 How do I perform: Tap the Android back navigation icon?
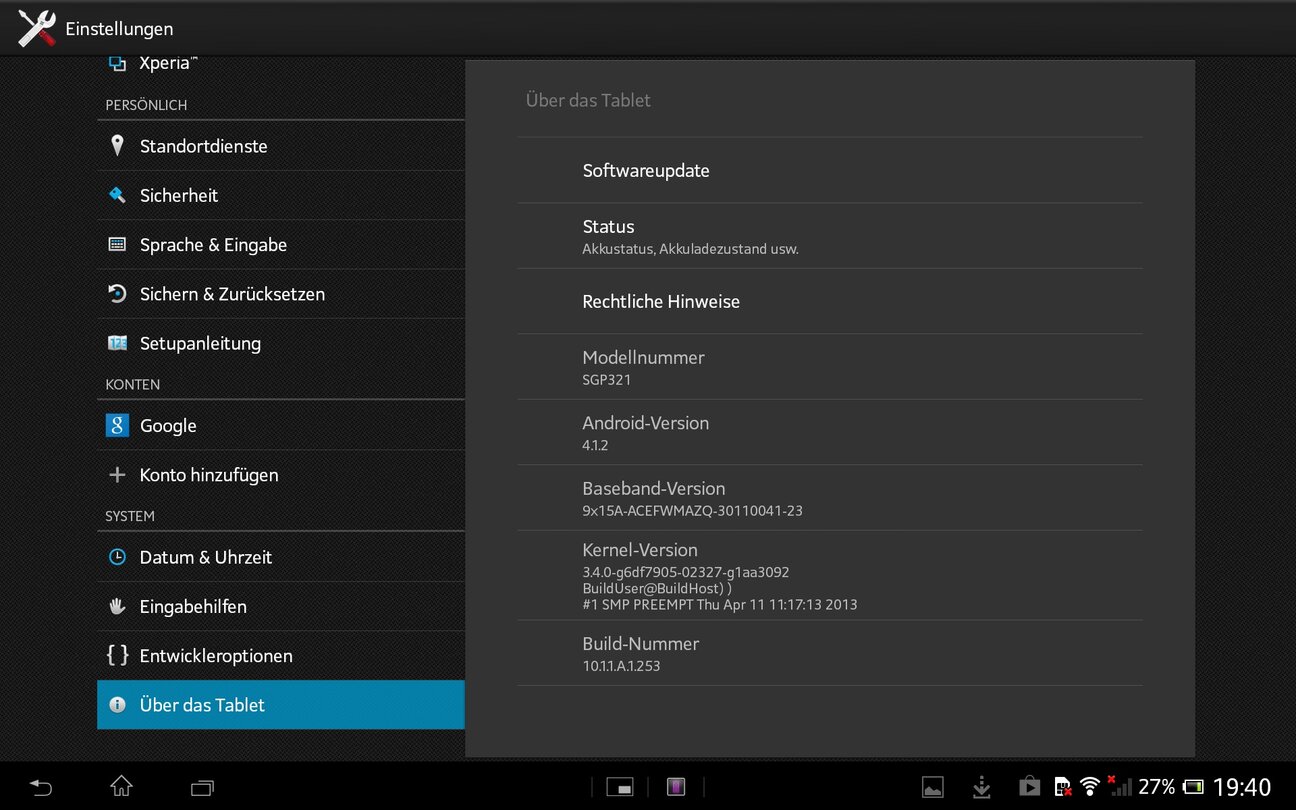[41, 787]
